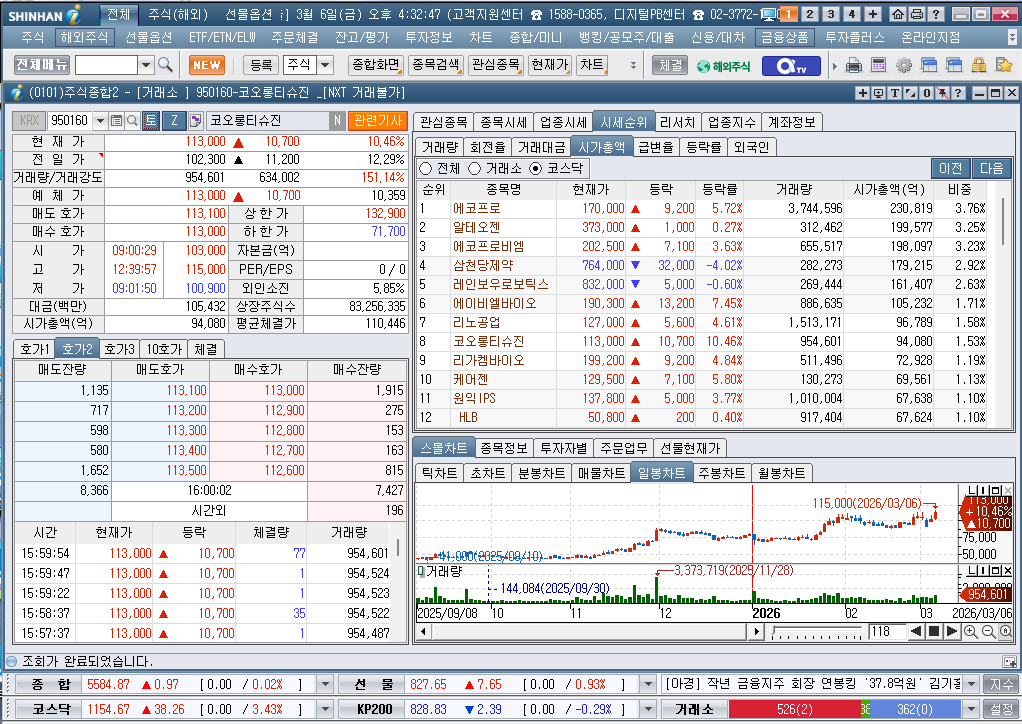This screenshot has width=1022, height=724.
Task: Click the chart horizontal scrollbar track
Action: (589, 631)
